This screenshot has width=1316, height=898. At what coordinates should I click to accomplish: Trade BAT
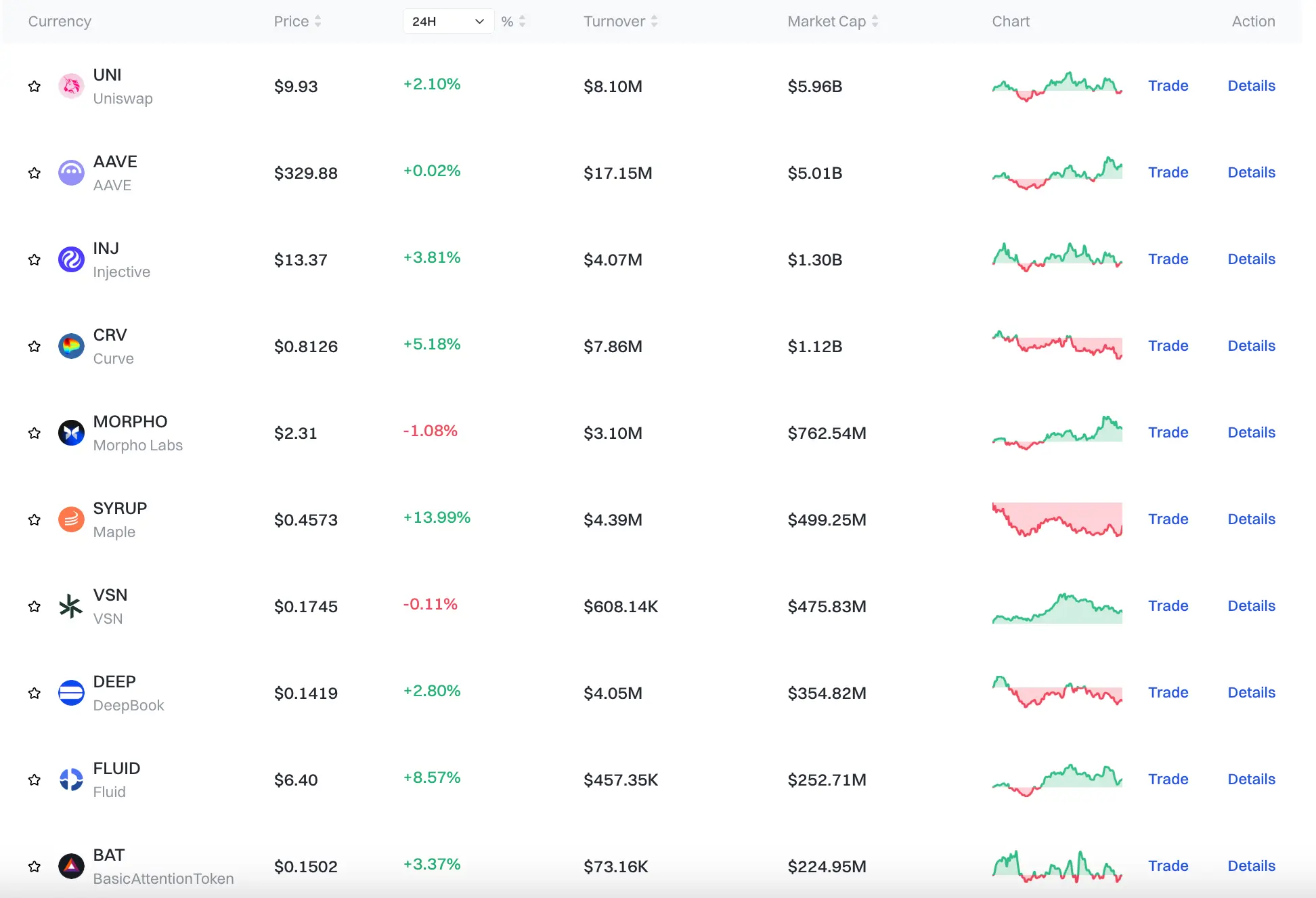pos(1168,866)
